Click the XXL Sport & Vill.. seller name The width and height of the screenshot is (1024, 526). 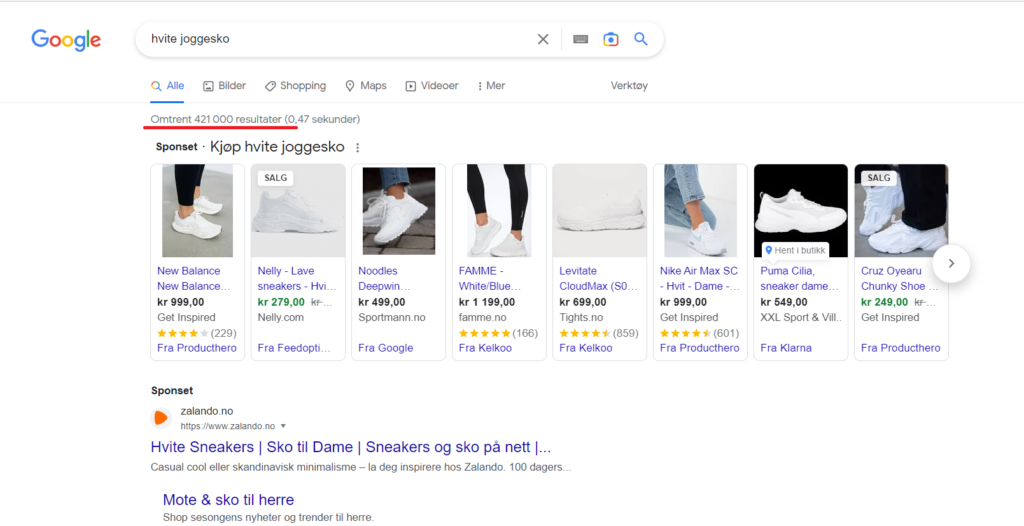801,317
